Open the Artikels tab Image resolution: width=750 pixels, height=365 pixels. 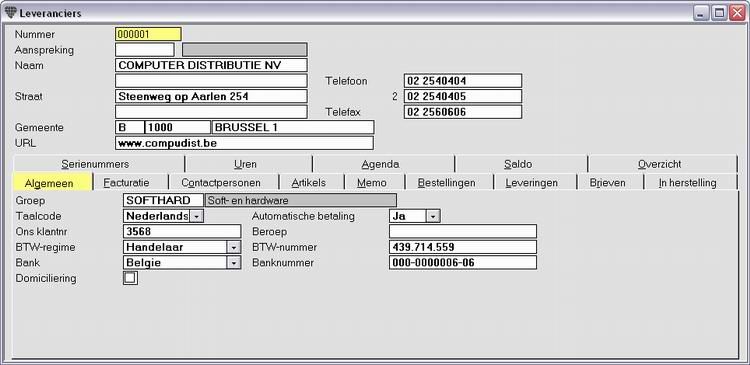coord(312,182)
